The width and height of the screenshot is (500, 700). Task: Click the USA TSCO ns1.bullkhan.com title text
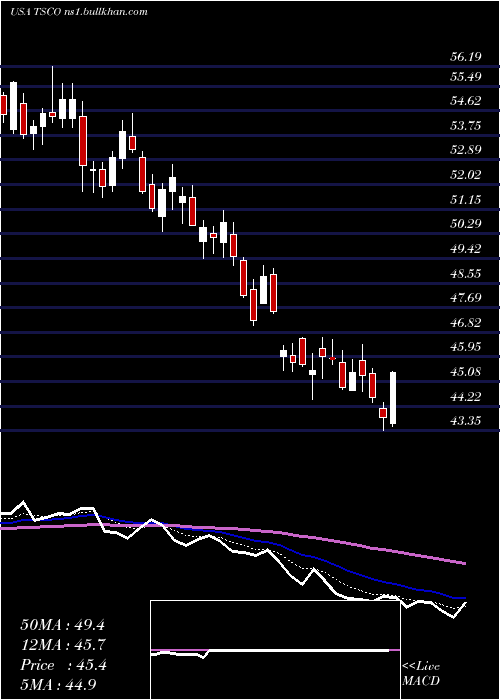pyautogui.click(x=79, y=12)
